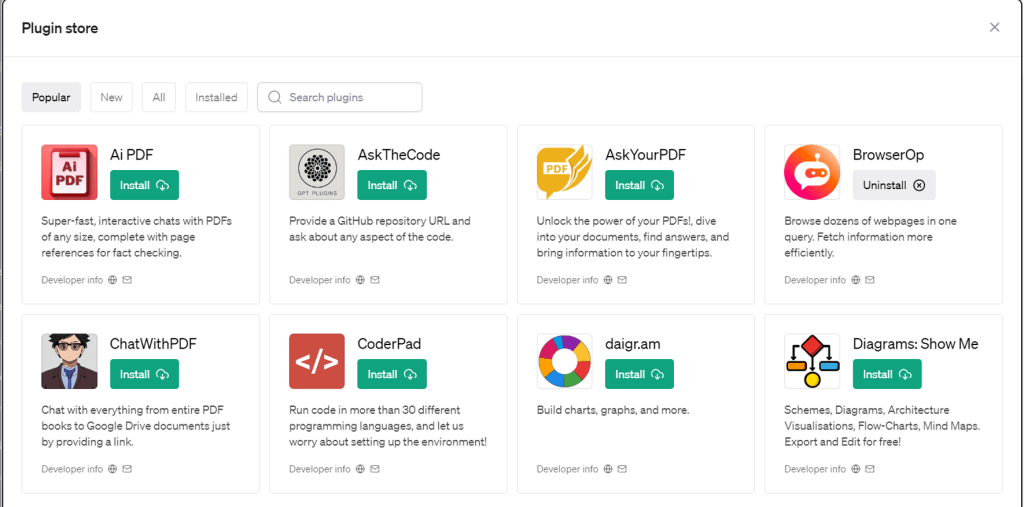The height and width of the screenshot is (507, 1024).
Task: Click the email envelope icon under BrowserOp
Action: point(870,280)
